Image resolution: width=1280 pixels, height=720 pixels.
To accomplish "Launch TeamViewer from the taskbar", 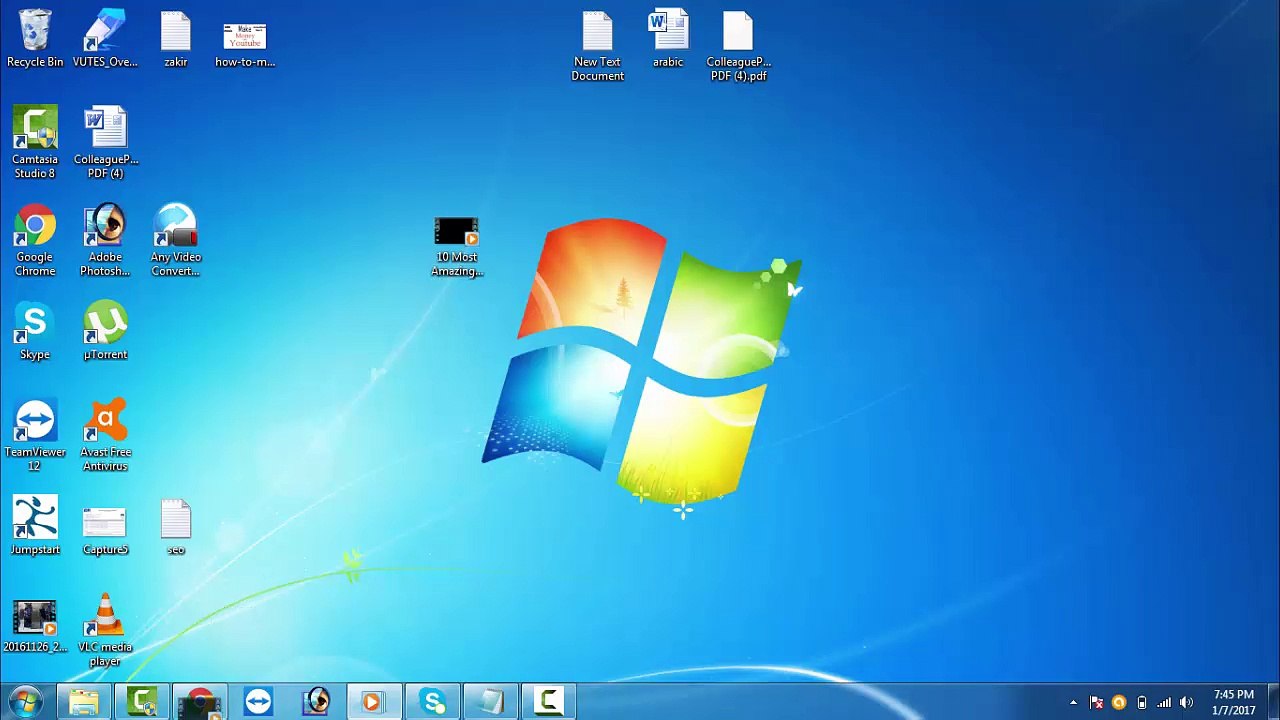I will 258,702.
